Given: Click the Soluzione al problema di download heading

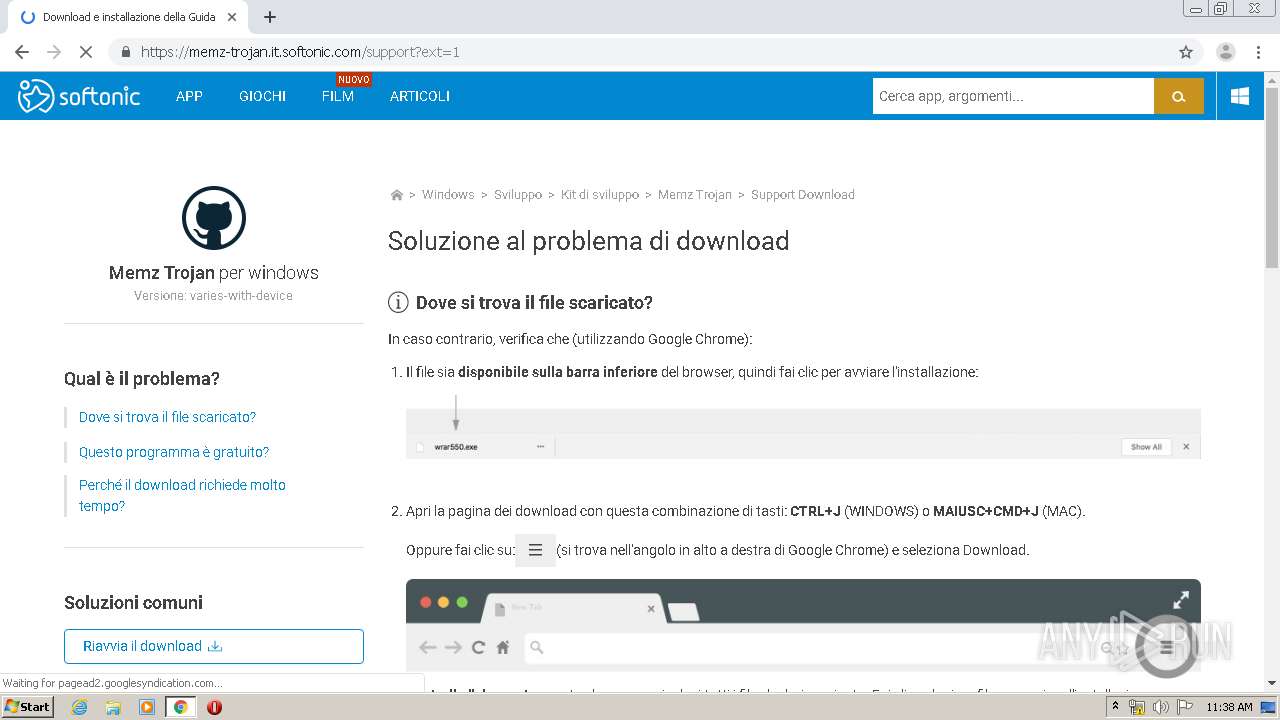Looking at the screenshot, I should (588, 241).
